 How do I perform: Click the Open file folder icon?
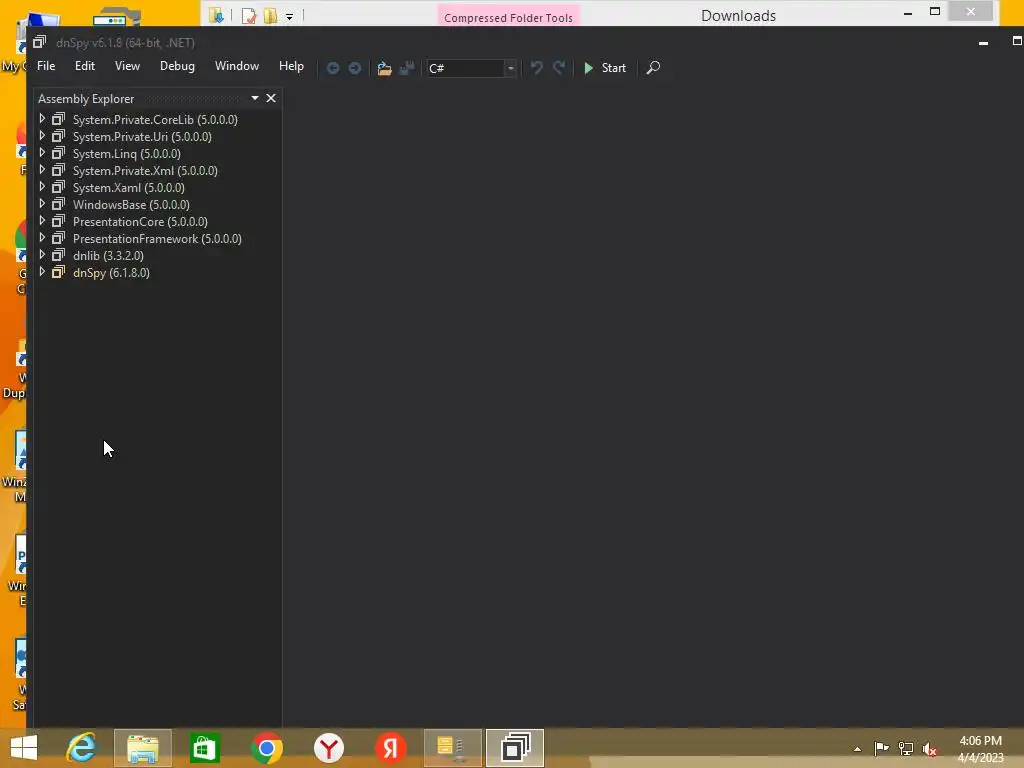pyautogui.click(x=384, y=68)
